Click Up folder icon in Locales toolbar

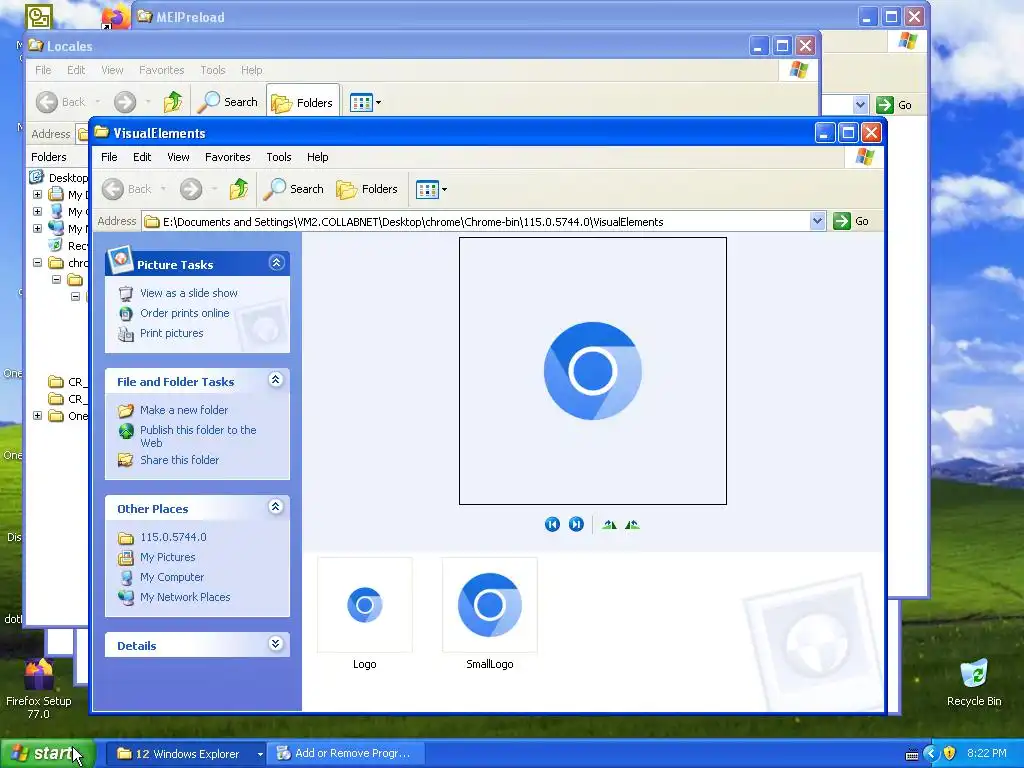[x=173, y=102]
